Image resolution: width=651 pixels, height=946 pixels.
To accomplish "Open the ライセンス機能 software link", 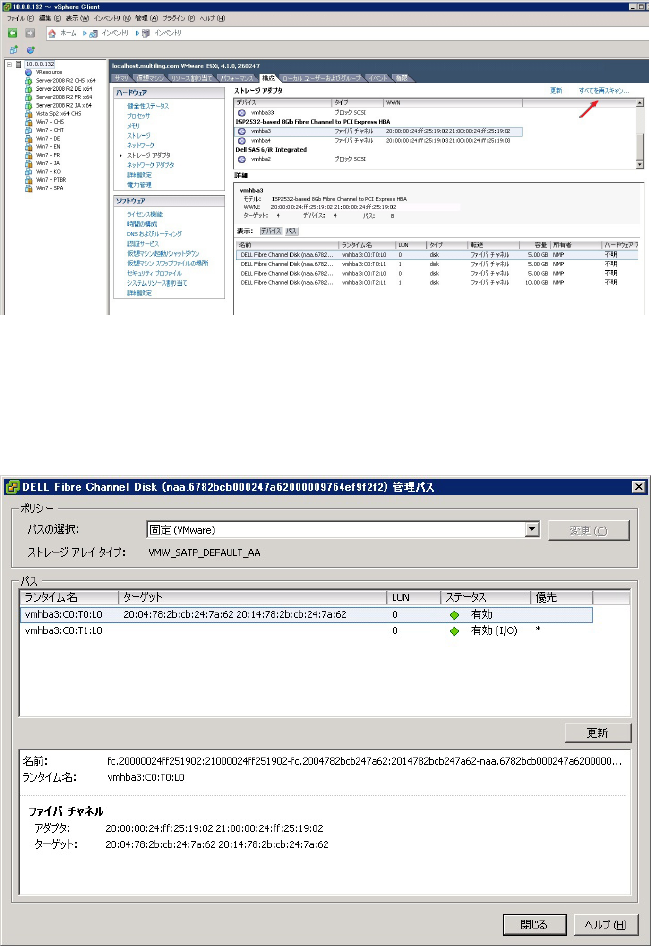I will (x=145, y=214).
